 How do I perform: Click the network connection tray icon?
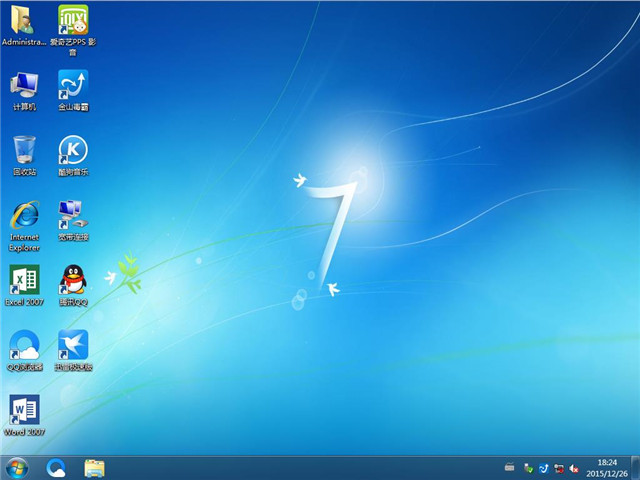click(x=559, y=468)
